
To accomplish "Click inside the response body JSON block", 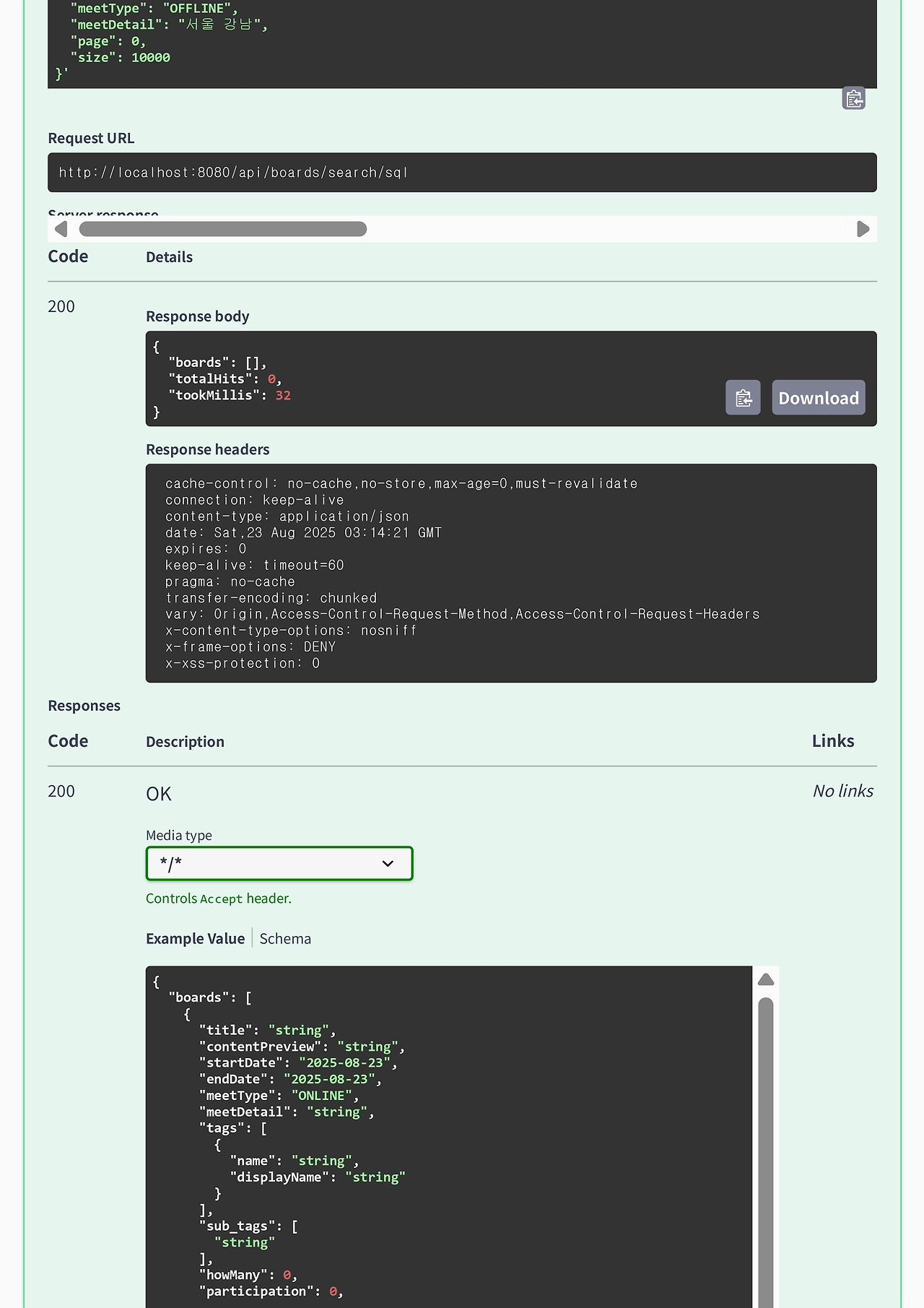I will coord(433,378).
